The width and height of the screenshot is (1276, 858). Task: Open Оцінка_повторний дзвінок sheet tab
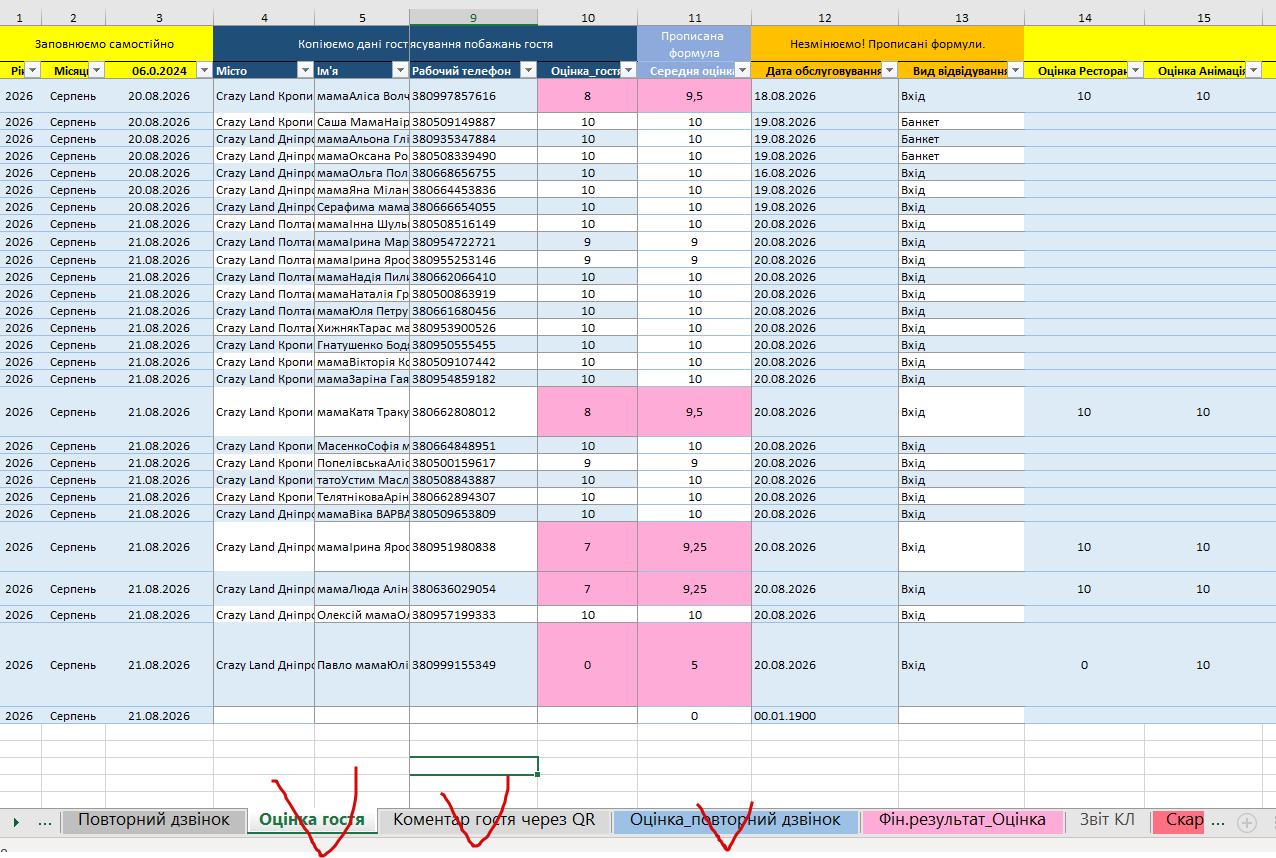[x=736, y=820]
